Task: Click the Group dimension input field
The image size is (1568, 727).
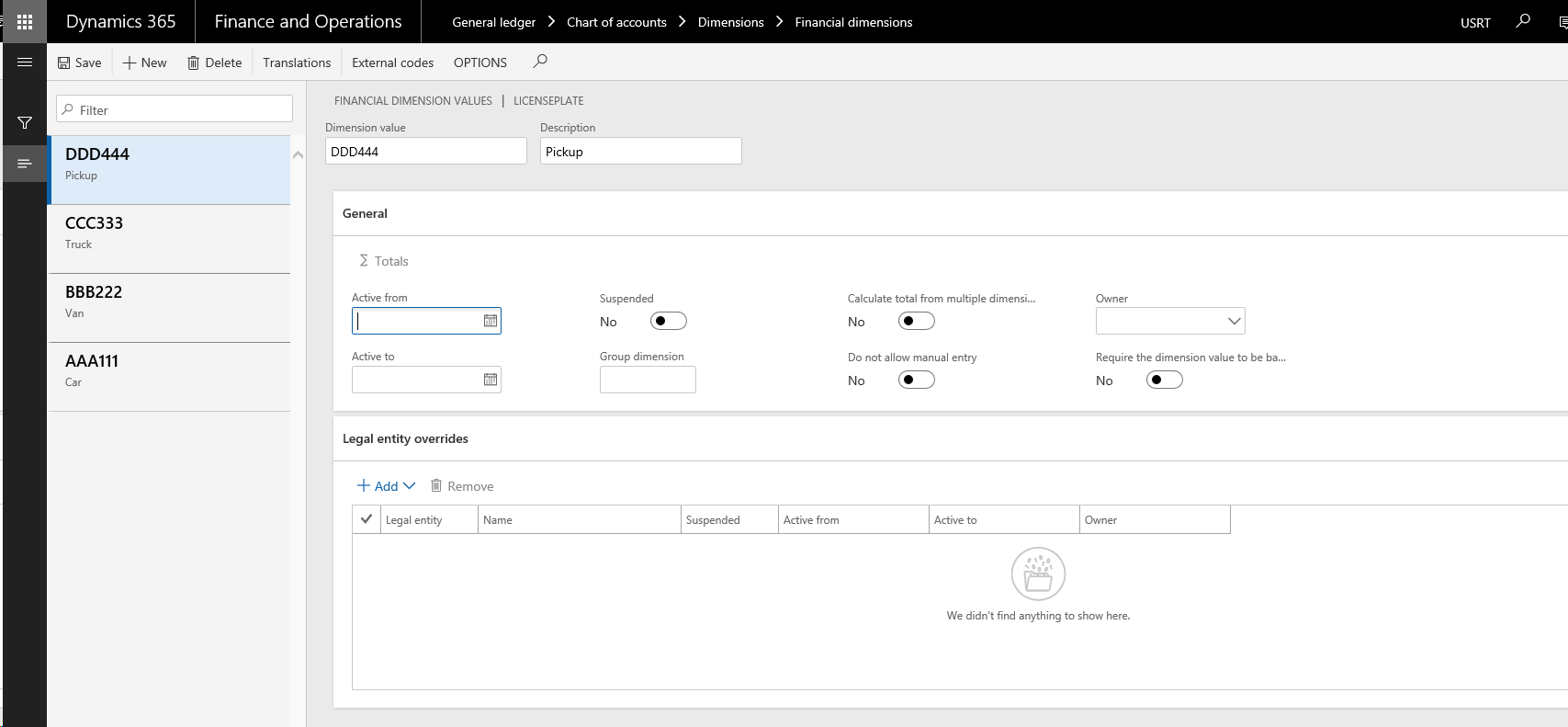Action: coord(648,380)
